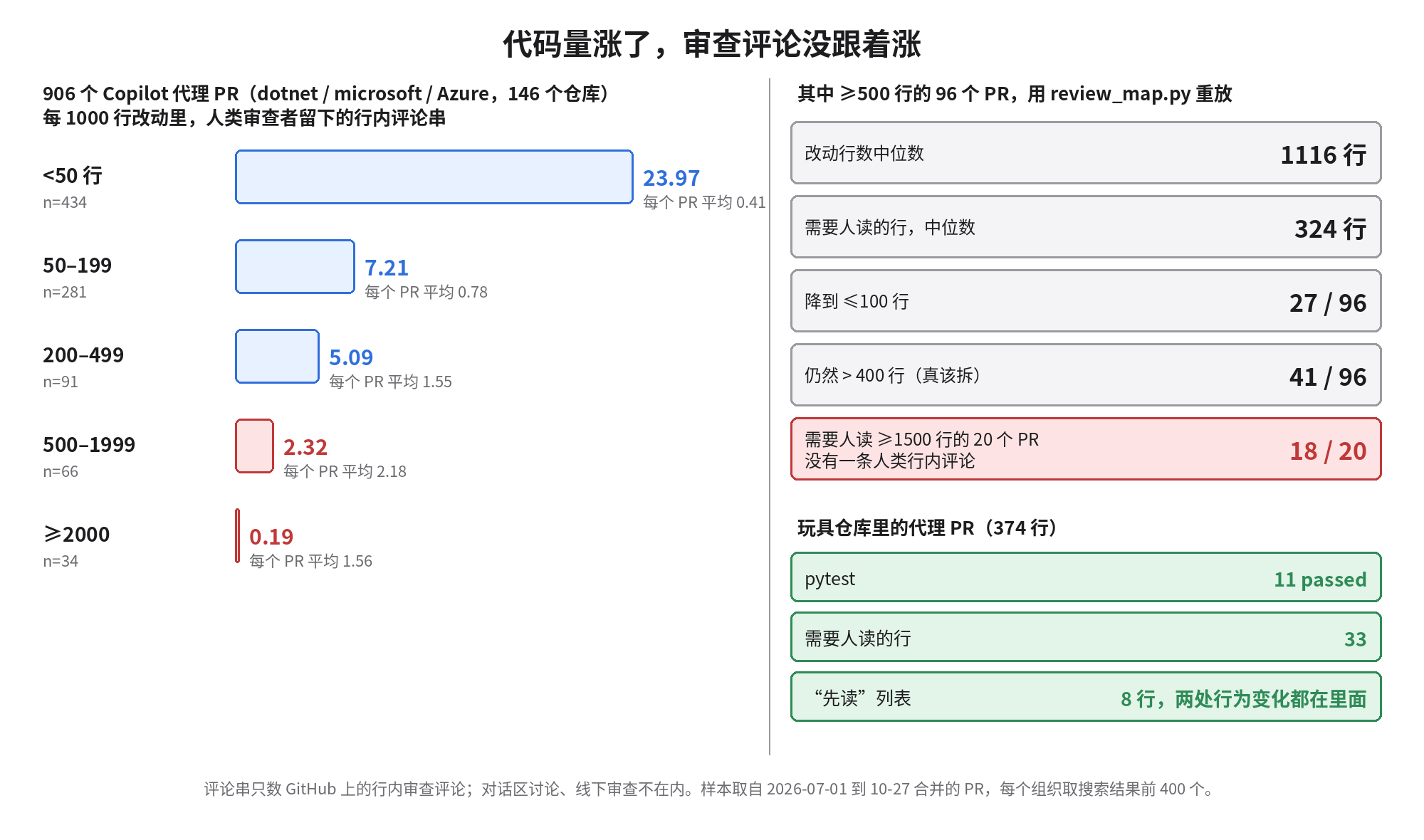
Task: Click the 41 / 96 value
Action: coord(1328,377)
